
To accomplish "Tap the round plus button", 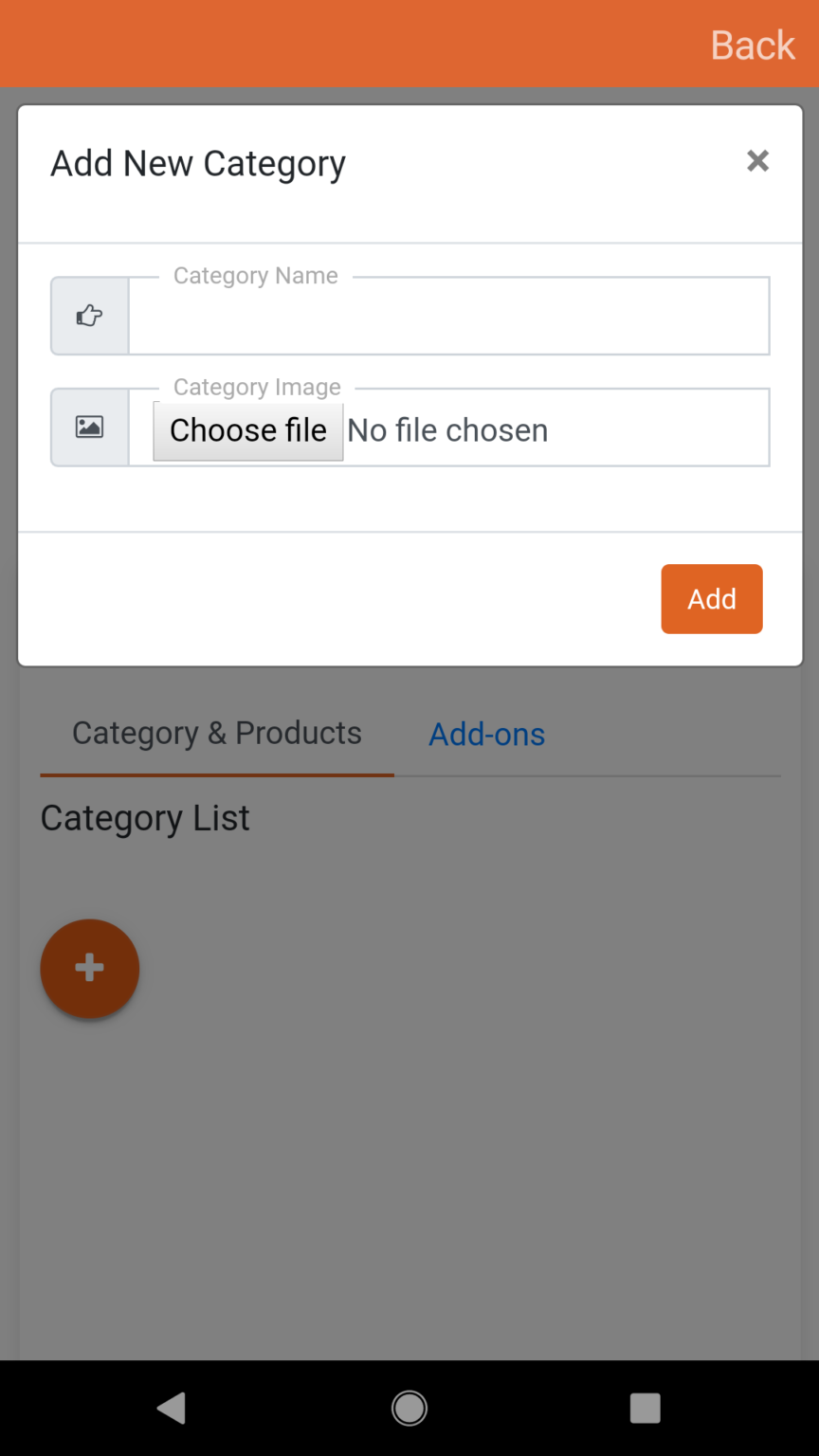I will tap(90, 969).
